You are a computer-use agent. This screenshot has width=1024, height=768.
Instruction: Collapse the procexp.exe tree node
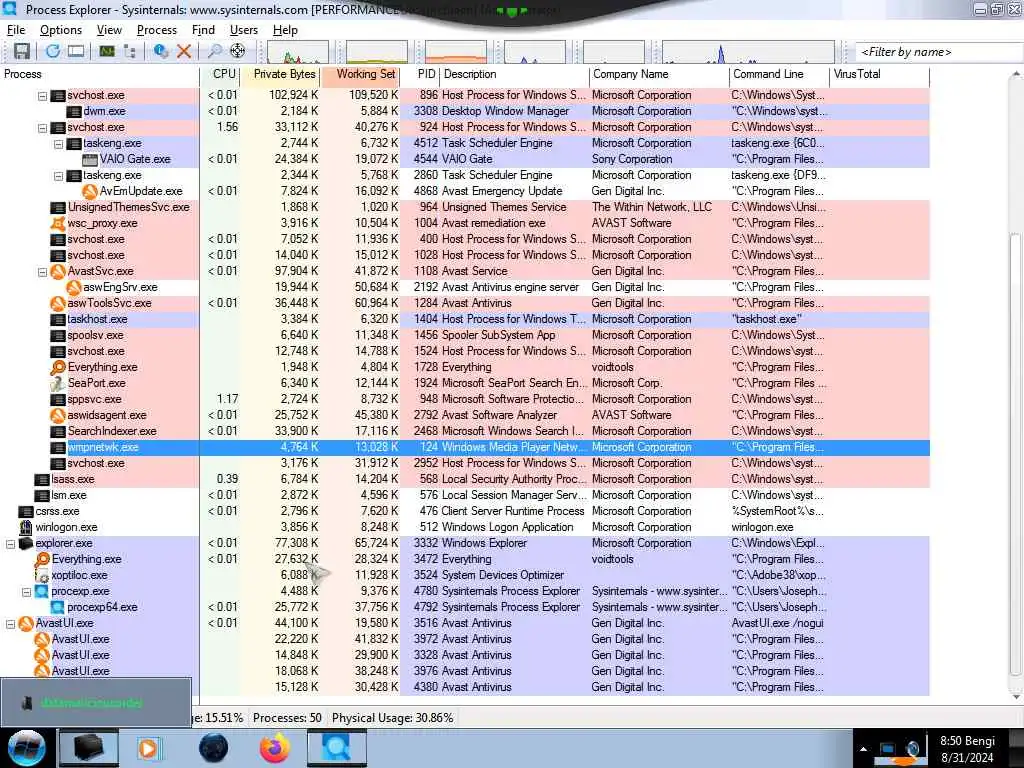(26, 592)
